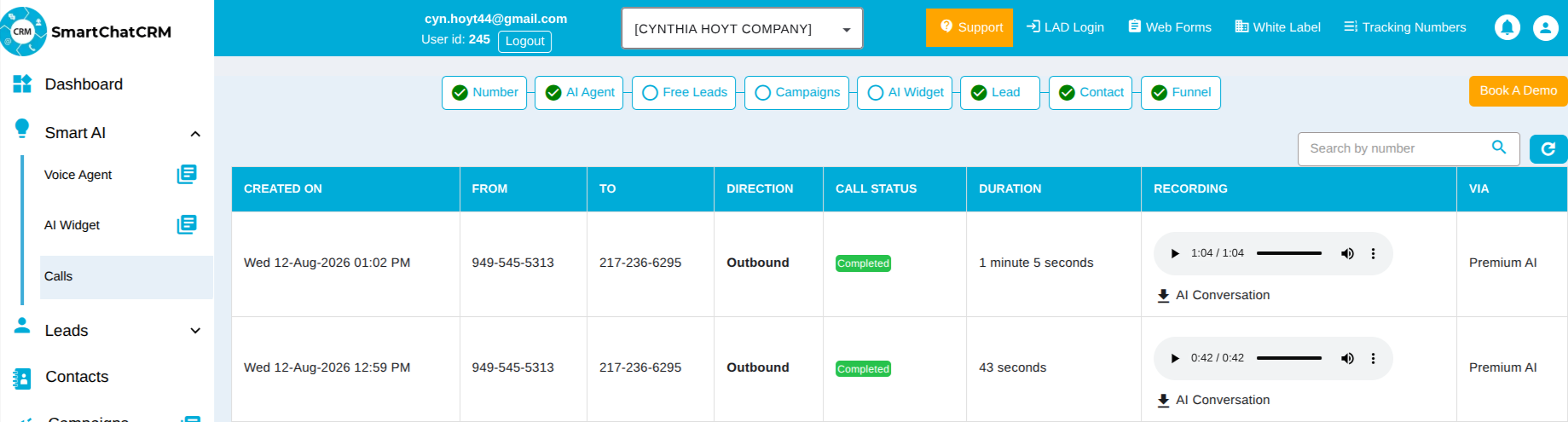
Task: Click the Smart AI lightbulb icon
Action: point(22,129)
